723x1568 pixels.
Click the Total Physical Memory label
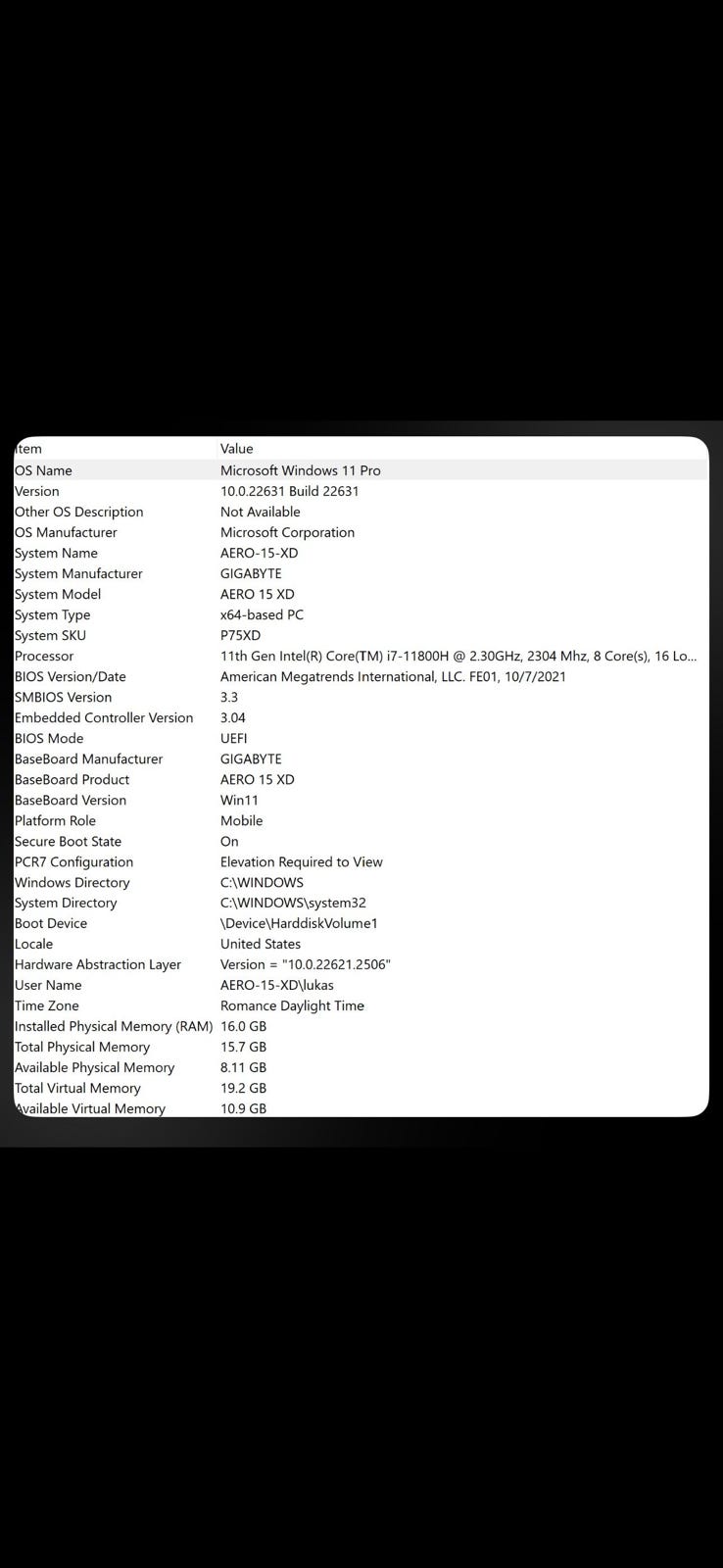click(x=82, y=1047)
